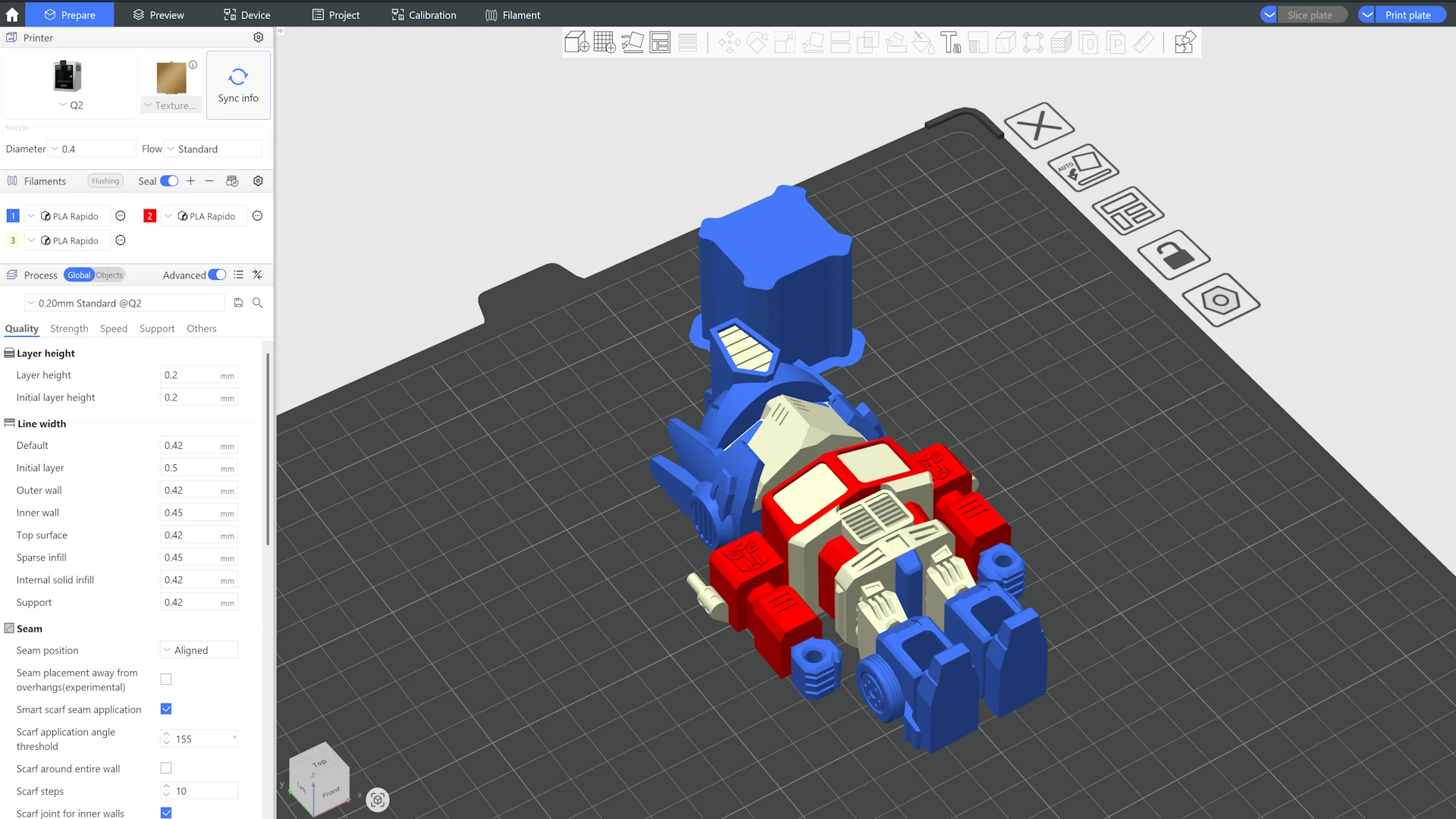Toggle the Seal switch
1456x819 pixels.
[169, 181]
